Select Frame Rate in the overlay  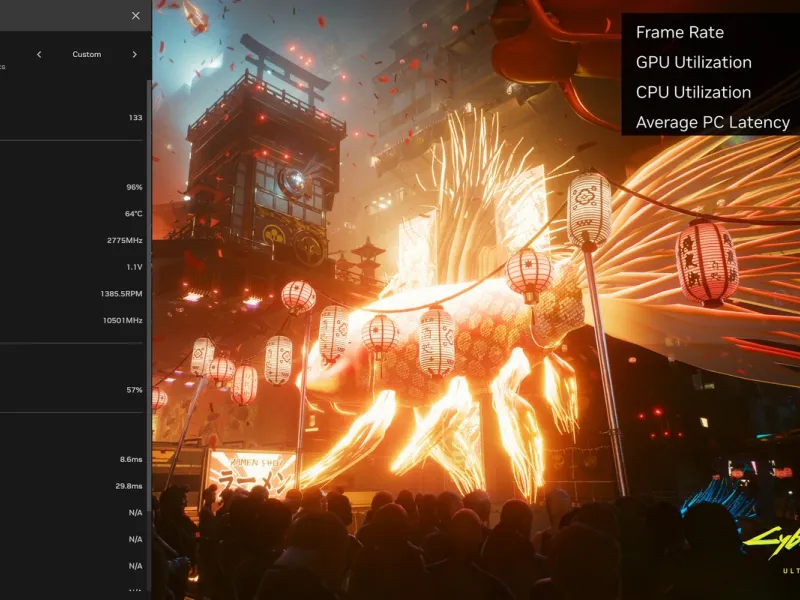click(x=680, y=33)
